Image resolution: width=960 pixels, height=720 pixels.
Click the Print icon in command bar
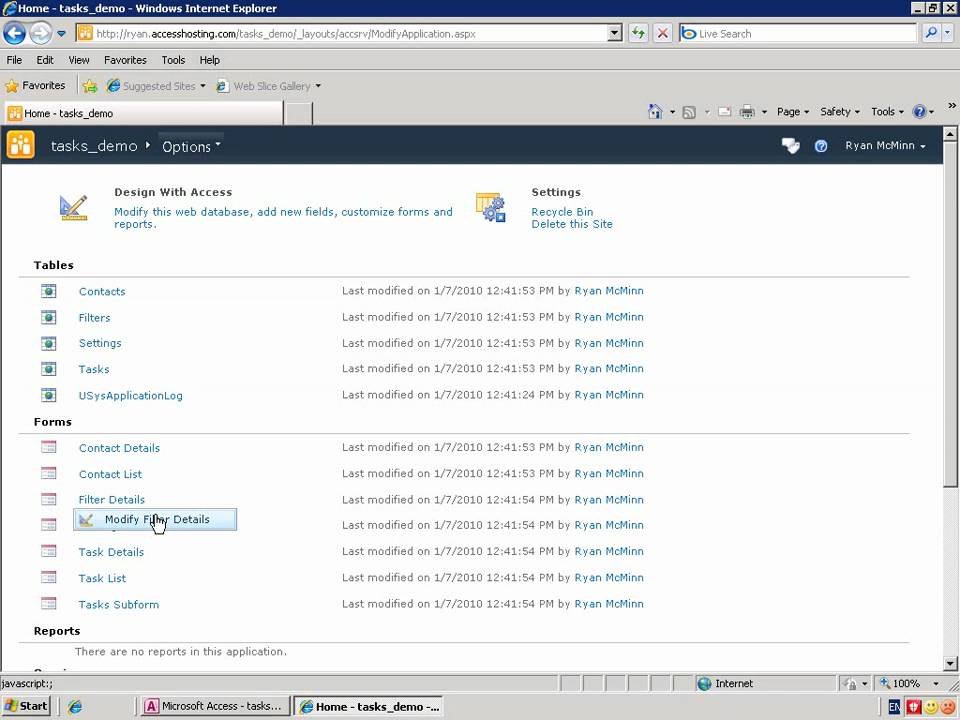[x=747, y=112]
